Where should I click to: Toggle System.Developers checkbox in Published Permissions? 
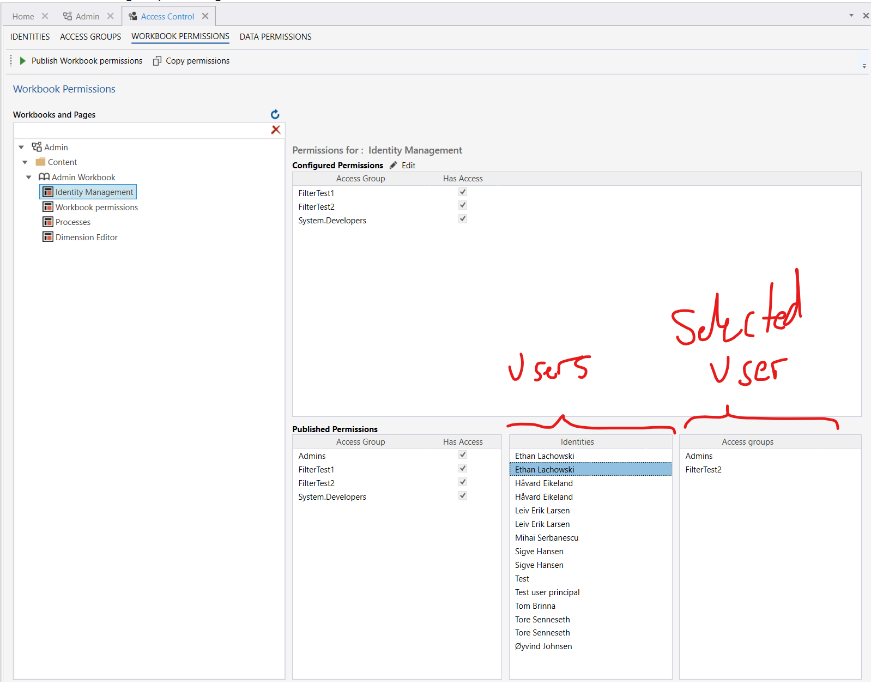462,497
